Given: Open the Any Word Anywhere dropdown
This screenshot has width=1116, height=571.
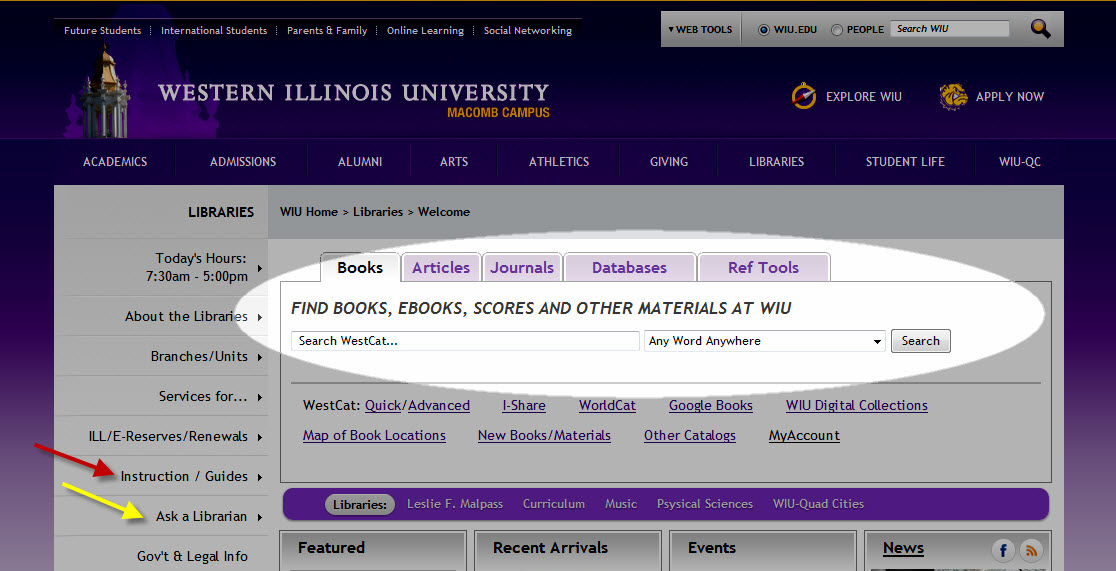Looking at the screenshot, I should [764, 341].
